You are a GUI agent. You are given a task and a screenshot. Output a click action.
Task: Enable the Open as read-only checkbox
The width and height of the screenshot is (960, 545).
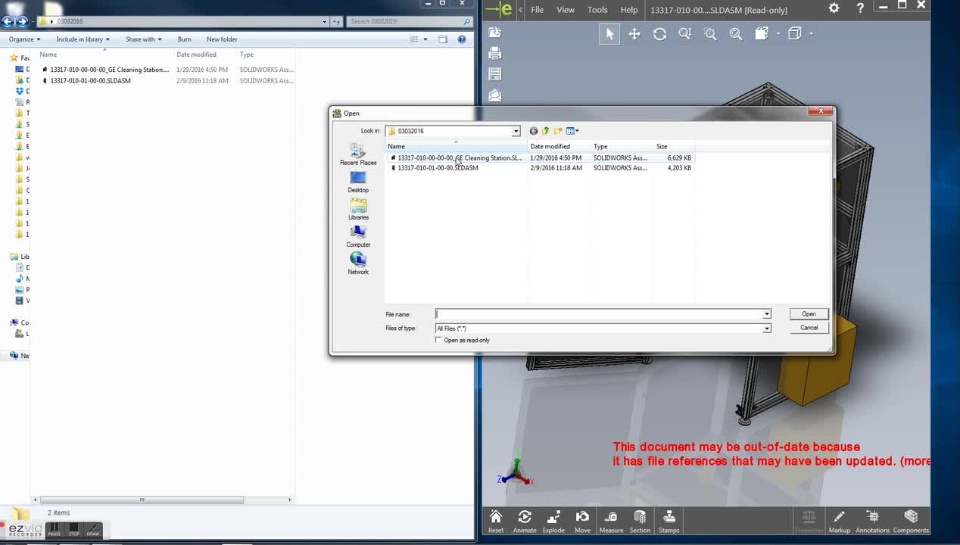(438, 340)
